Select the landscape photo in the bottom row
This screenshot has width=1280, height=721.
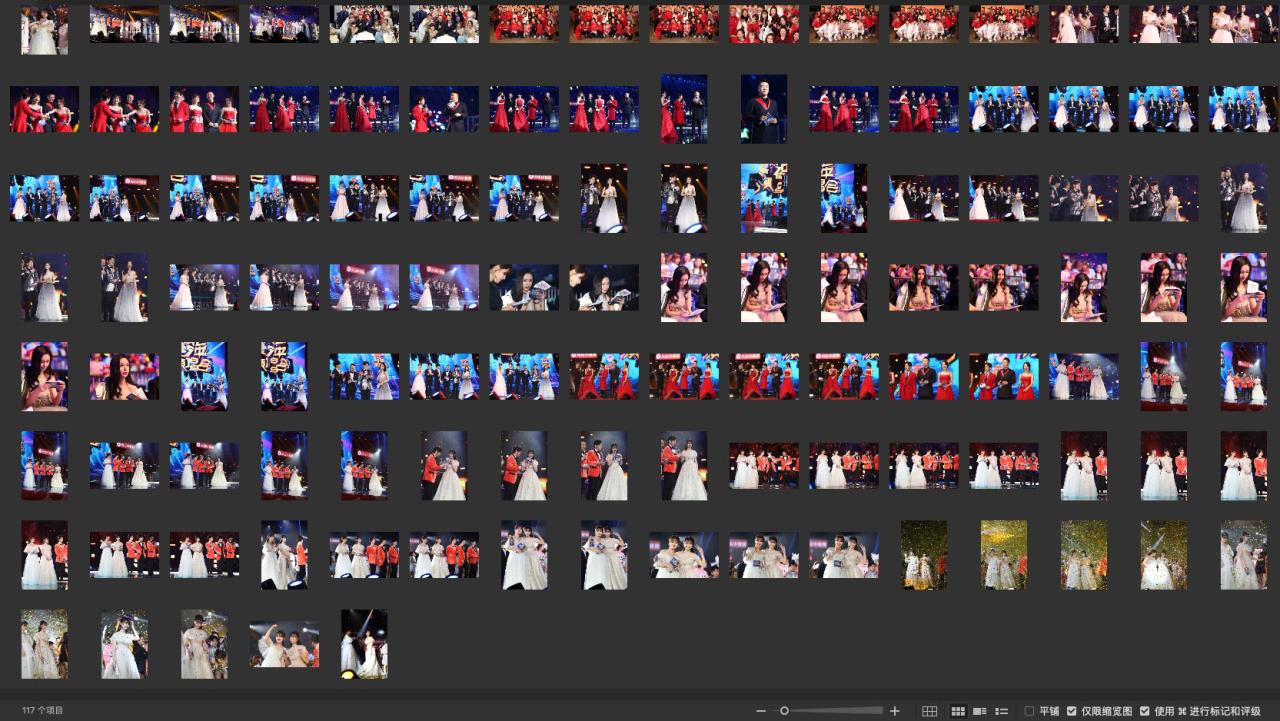284,645
